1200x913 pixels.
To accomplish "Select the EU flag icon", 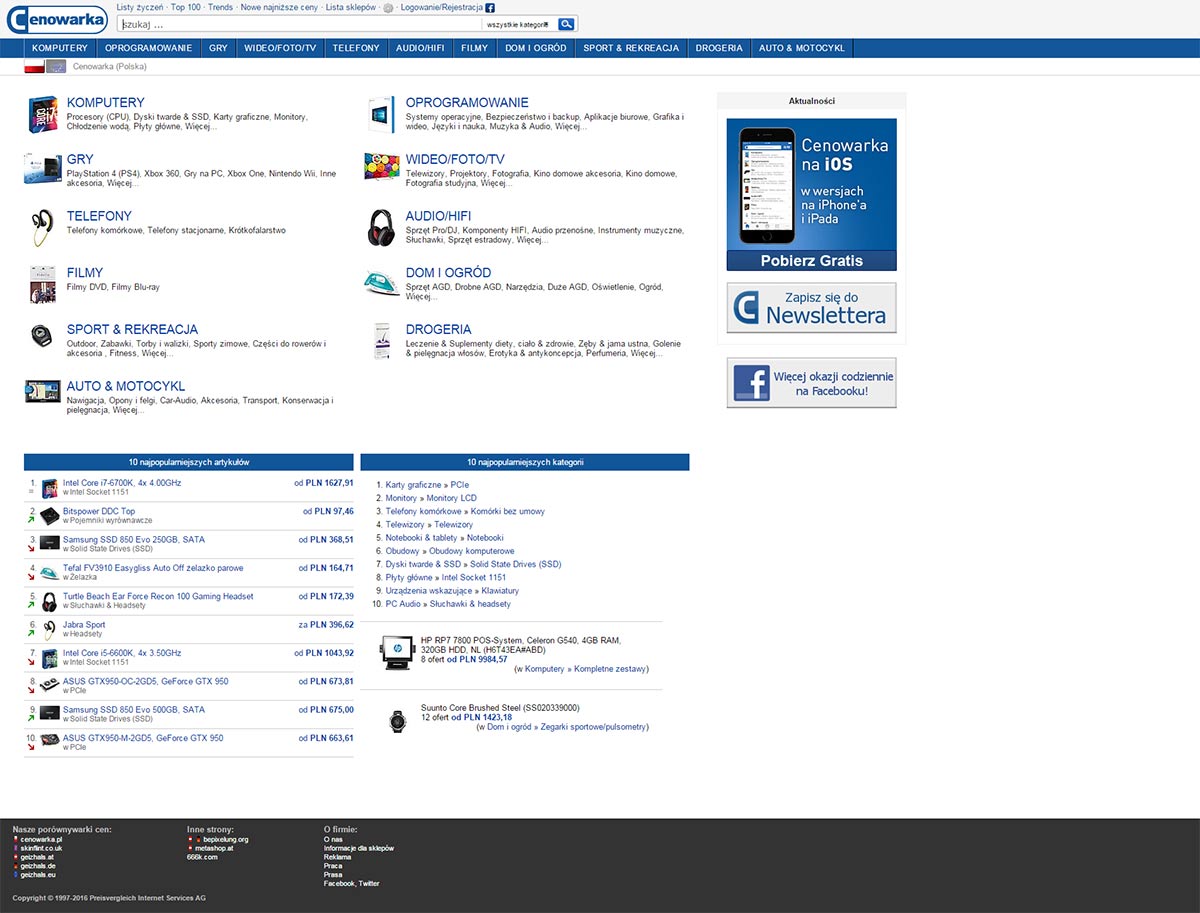I will 56,67.
